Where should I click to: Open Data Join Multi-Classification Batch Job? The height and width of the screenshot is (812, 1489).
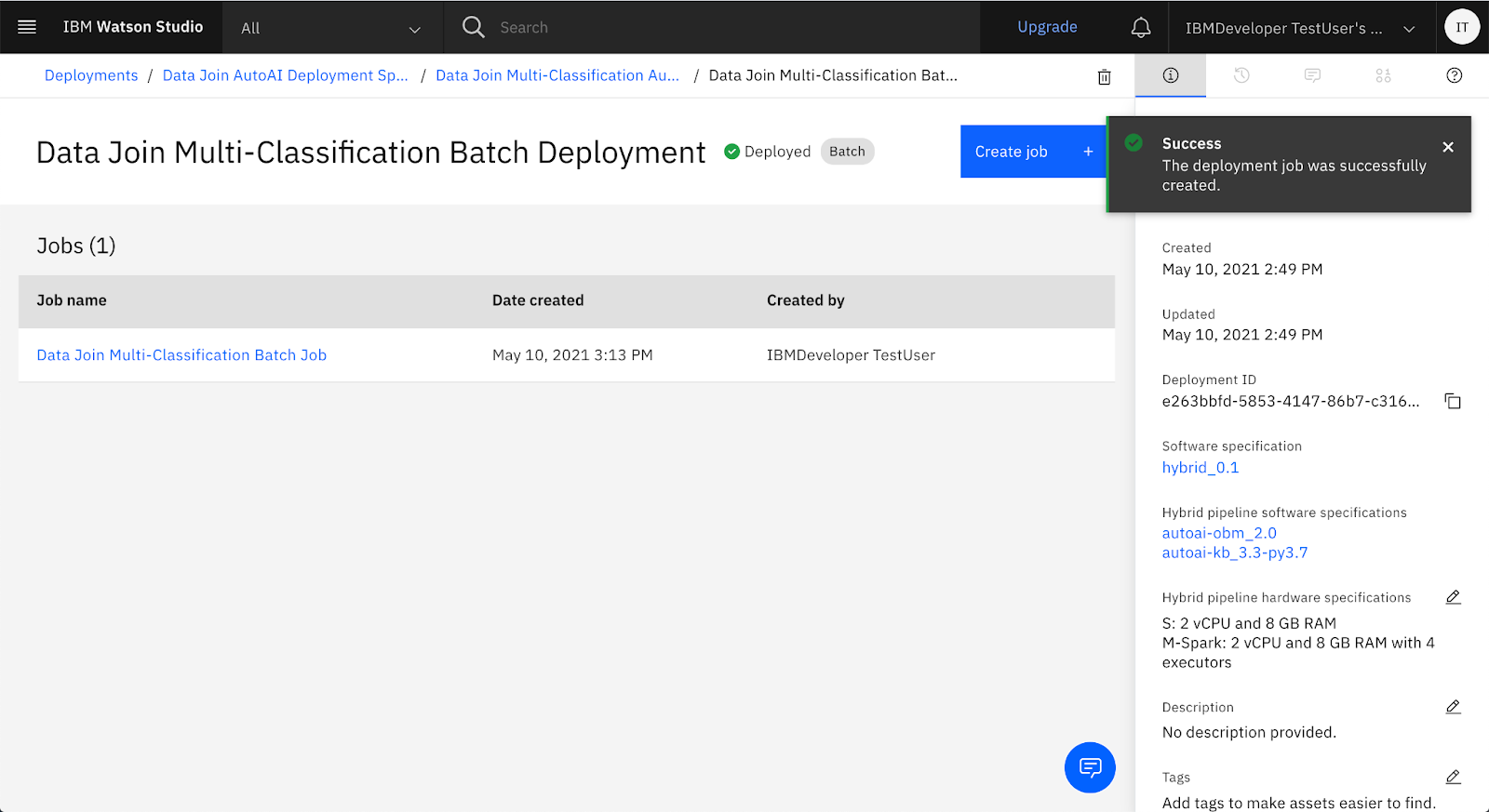click(181, 355)
